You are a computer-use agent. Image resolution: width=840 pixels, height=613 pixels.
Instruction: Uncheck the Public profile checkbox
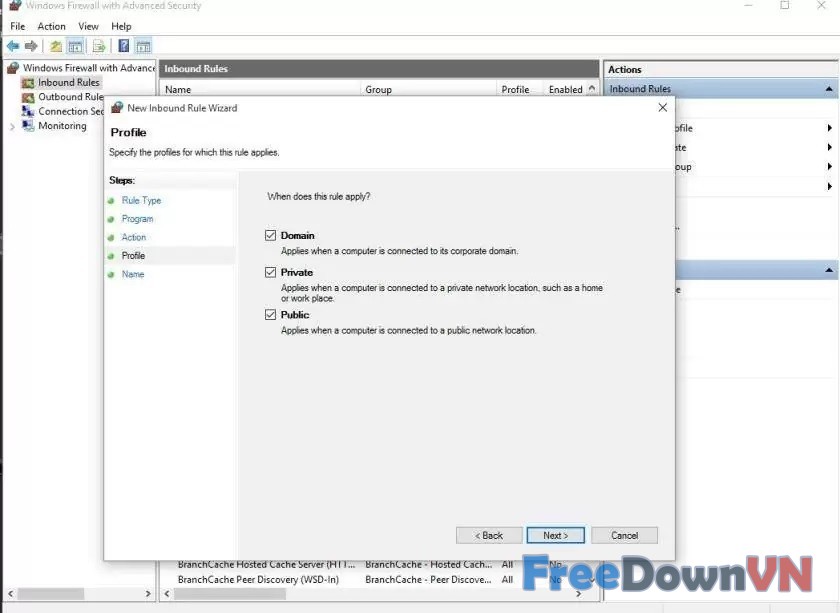tap(270, 315)
